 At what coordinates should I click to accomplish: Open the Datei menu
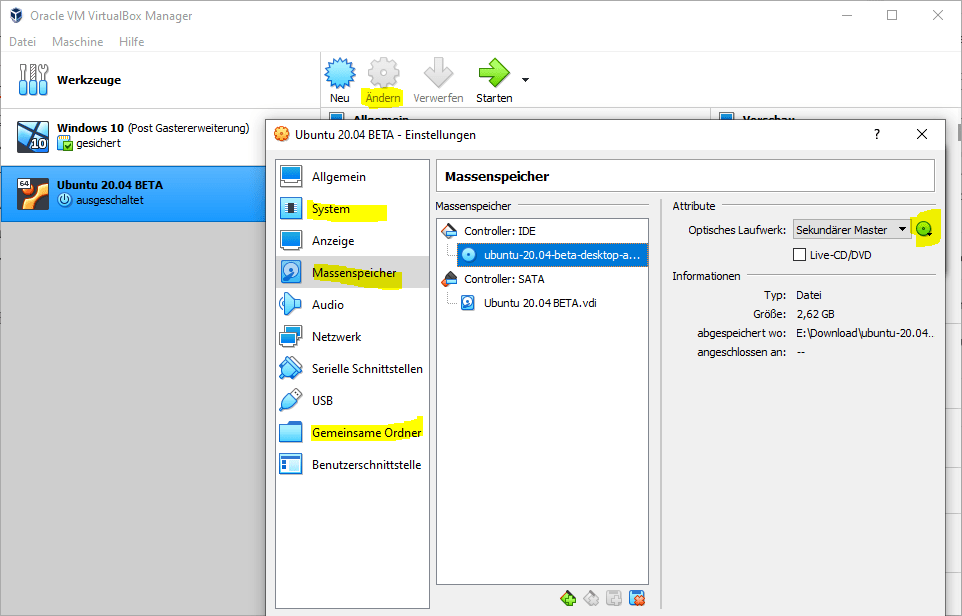[23, 42]
